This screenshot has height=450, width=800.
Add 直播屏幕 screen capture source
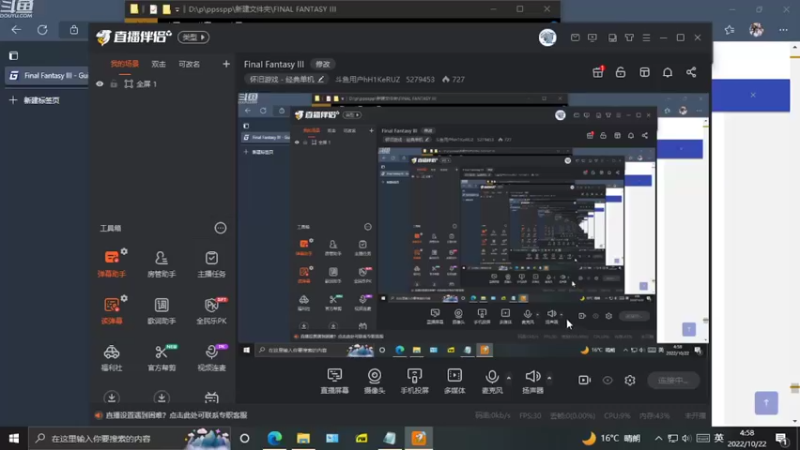click(335, 381)
